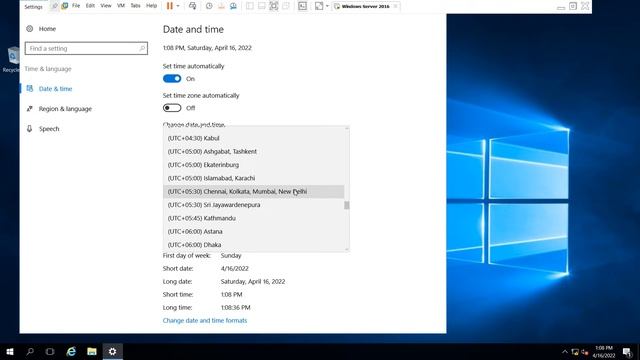This screenshot has width=640, height=360.
Task: Select (UTC+05:45) Kathmandu time zone
Action: [253, 218]
